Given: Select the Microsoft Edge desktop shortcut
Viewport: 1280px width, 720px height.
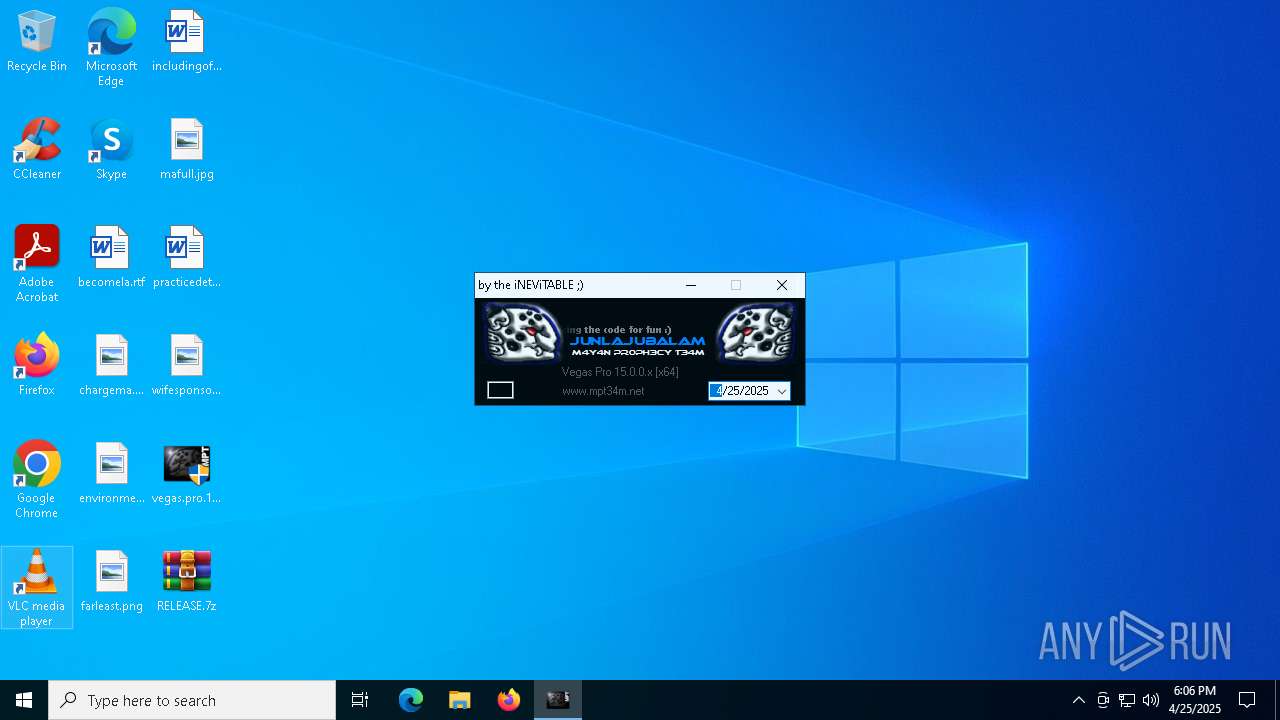Looking at the screenshot, I should tap(111, 48).
